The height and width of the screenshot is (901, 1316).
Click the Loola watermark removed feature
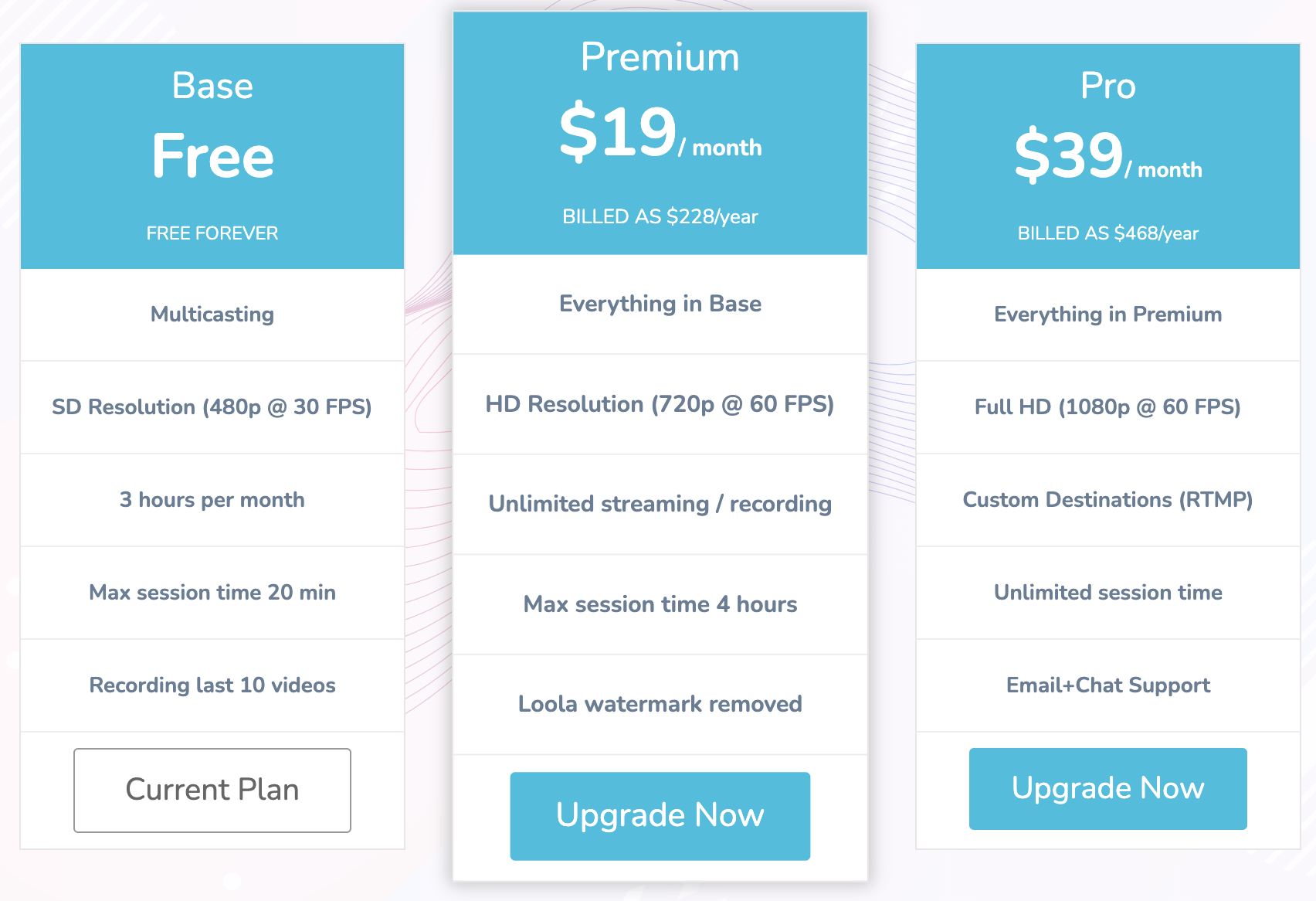(659, 704)
